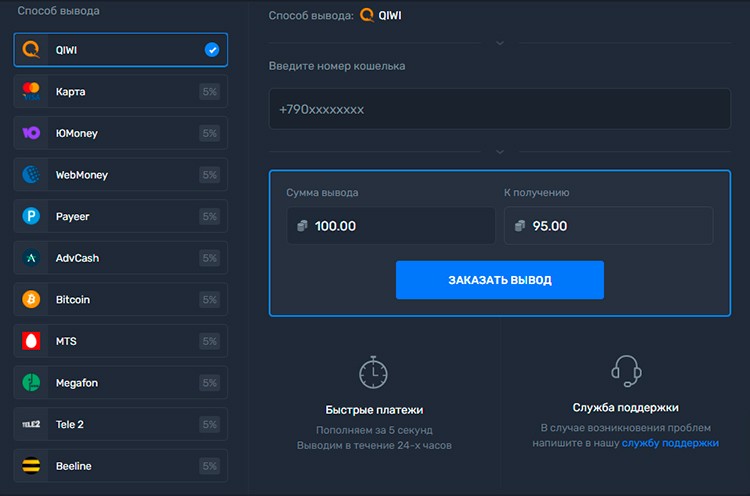The height and width of the screenshot is (496, 750).
Task: Click the headset support icon
Action: coord(626,371)
